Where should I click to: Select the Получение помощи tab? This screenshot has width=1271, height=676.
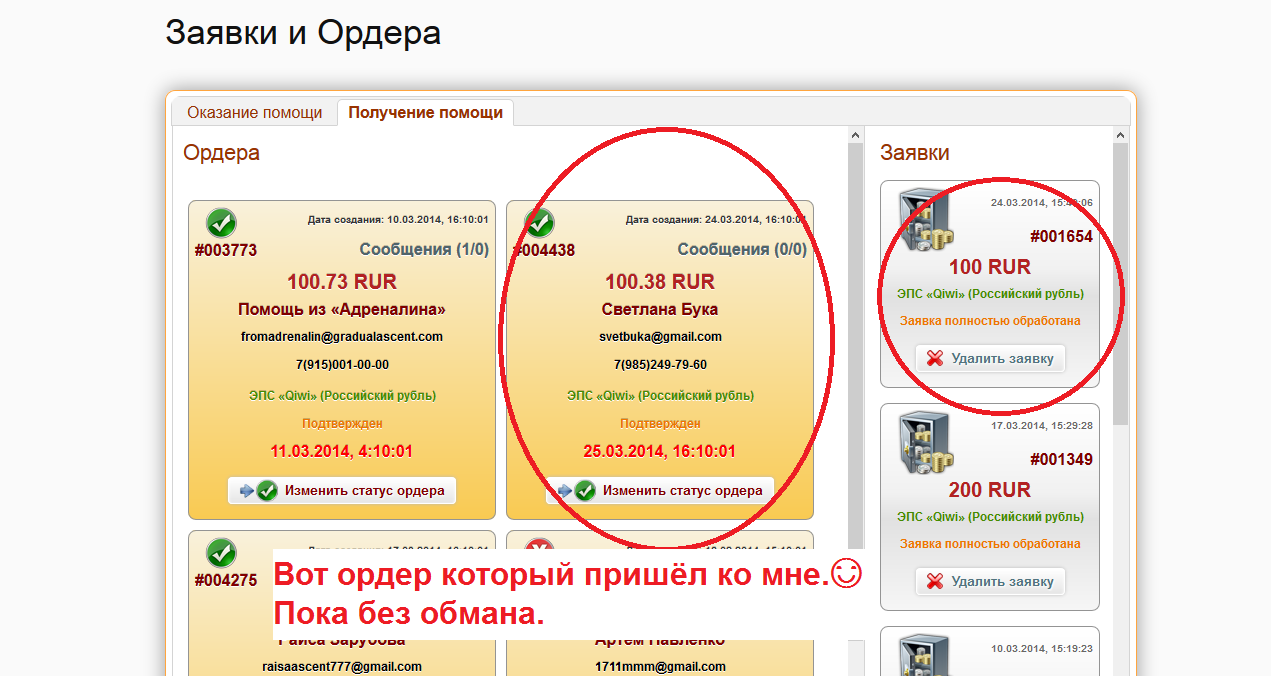(x=425, y=112)
